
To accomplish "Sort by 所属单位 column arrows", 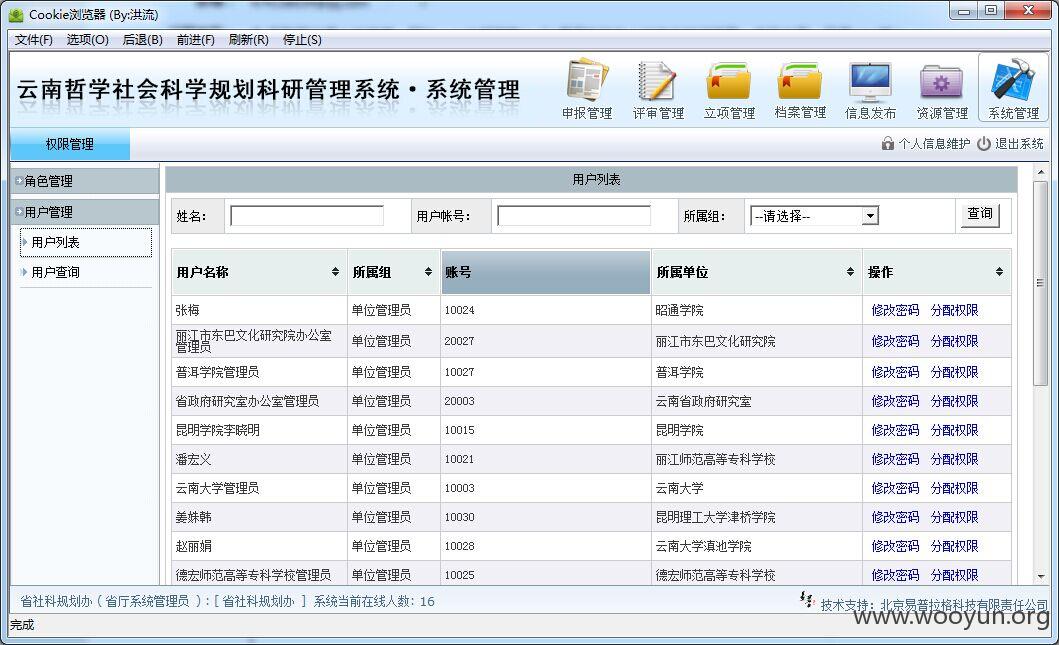I will click(850, 272).
